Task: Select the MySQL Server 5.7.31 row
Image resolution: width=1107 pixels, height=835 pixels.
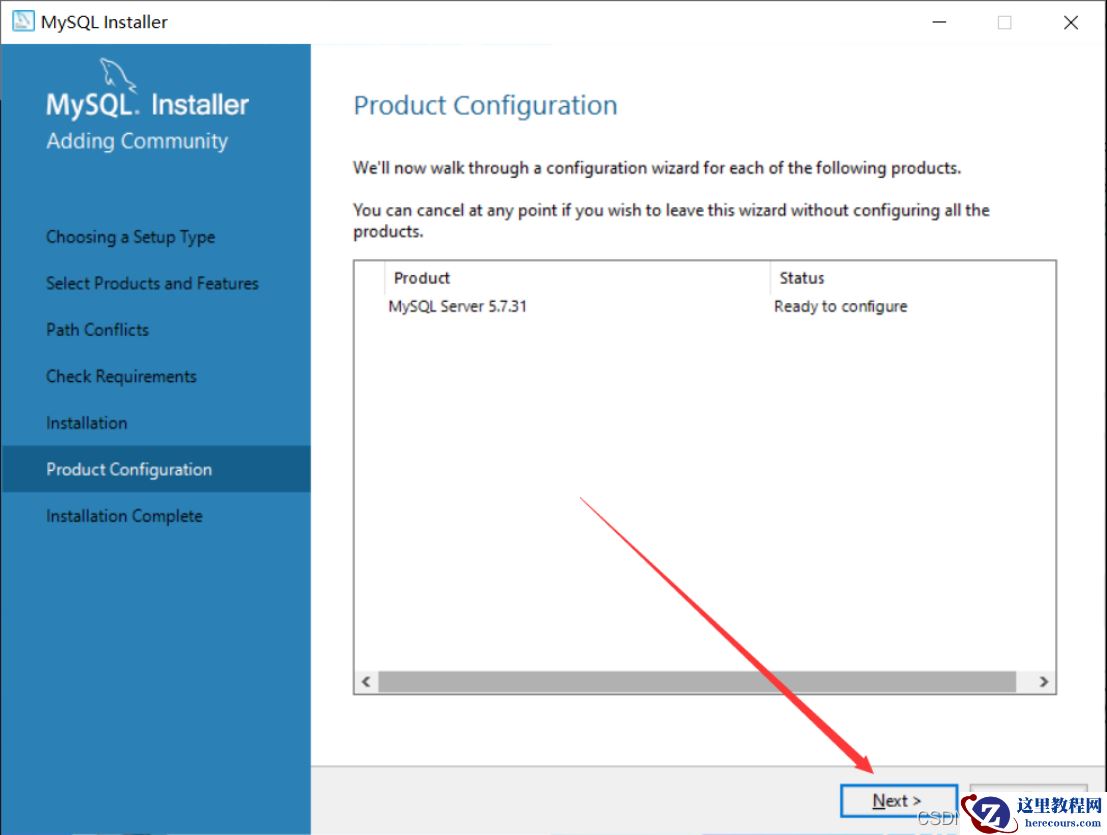Action: (x=457, y=306)
